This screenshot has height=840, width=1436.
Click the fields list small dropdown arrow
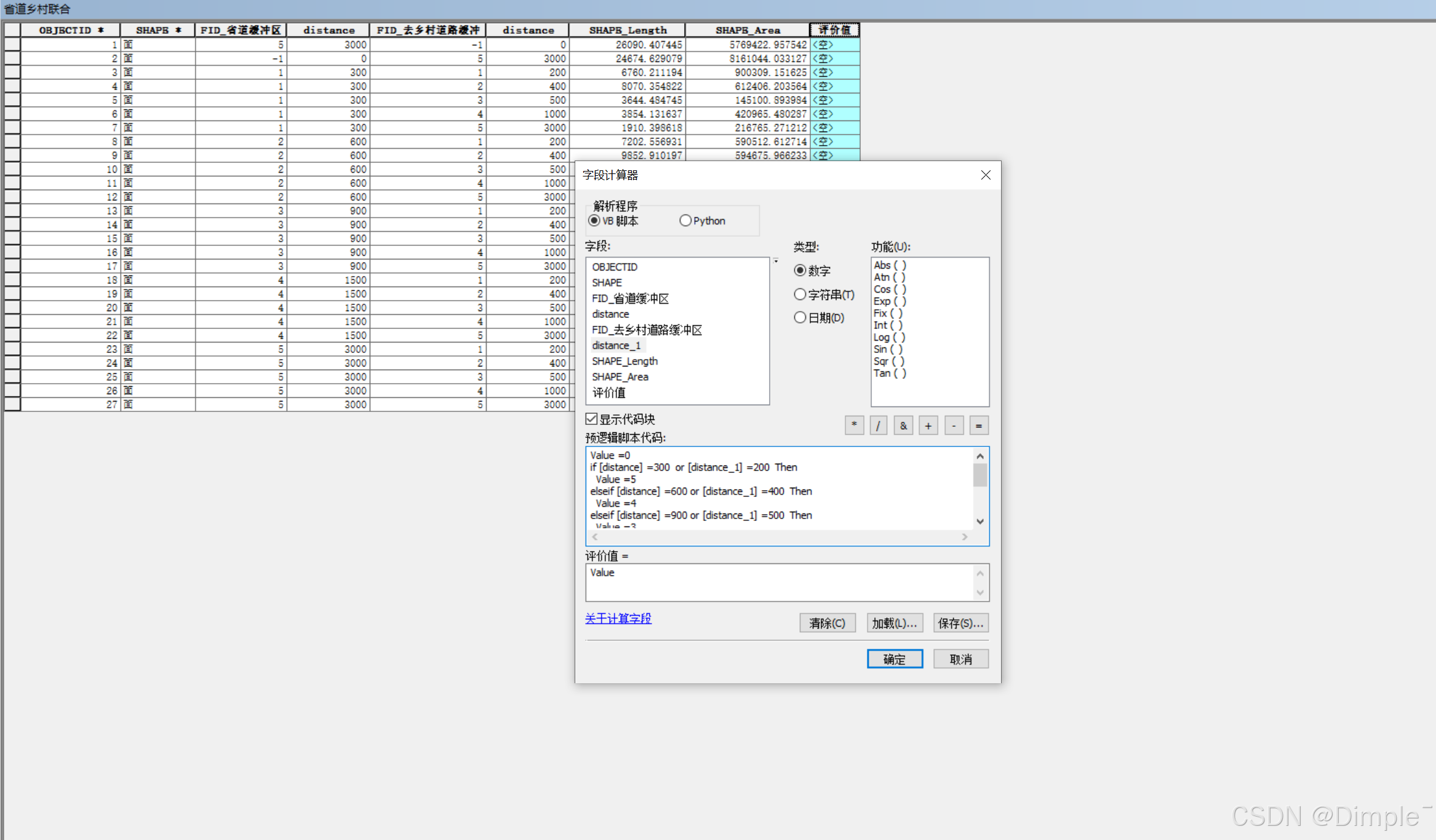[776, 261]
